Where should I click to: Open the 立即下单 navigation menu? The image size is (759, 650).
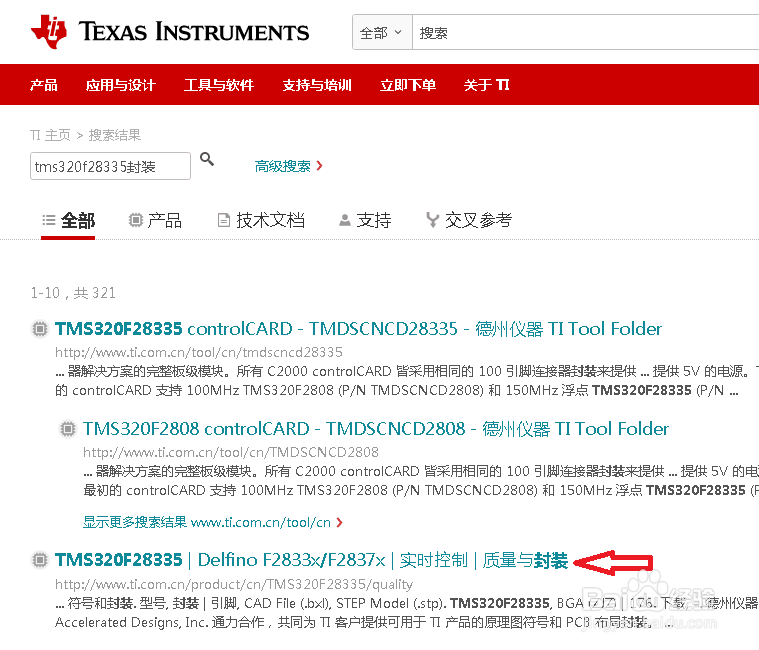[x=408, y=85]
